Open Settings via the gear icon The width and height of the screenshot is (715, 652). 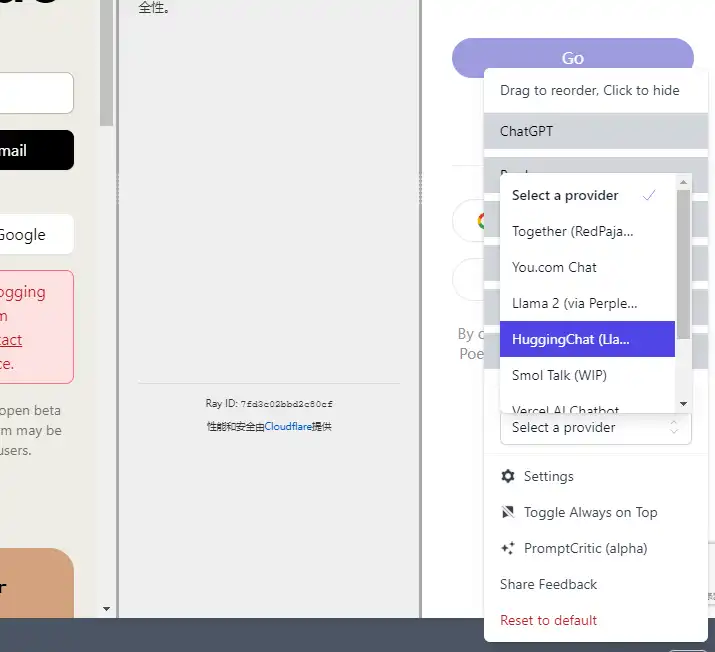(507, 476)
